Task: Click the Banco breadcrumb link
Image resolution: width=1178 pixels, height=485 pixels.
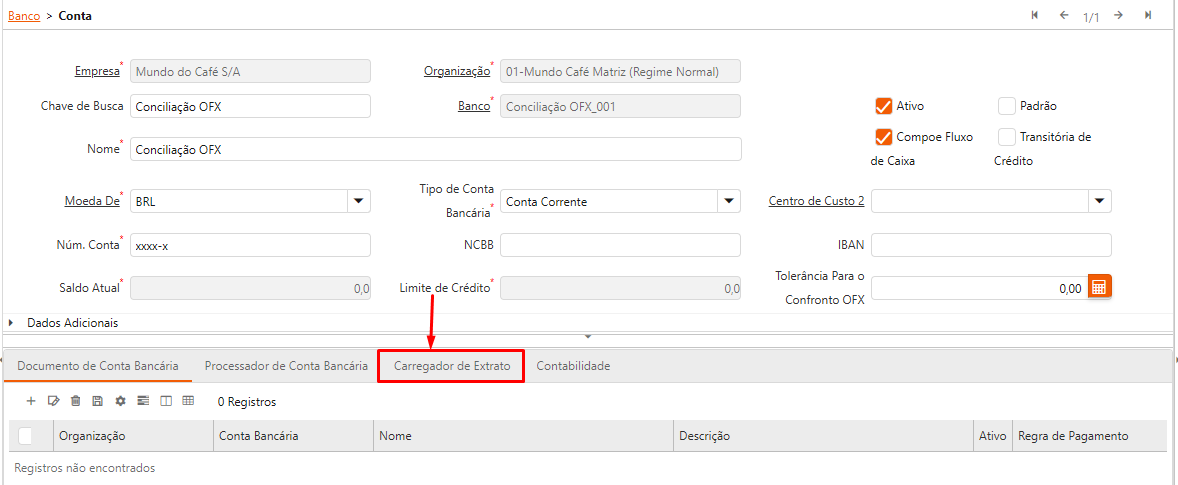Action: point(24,16)
